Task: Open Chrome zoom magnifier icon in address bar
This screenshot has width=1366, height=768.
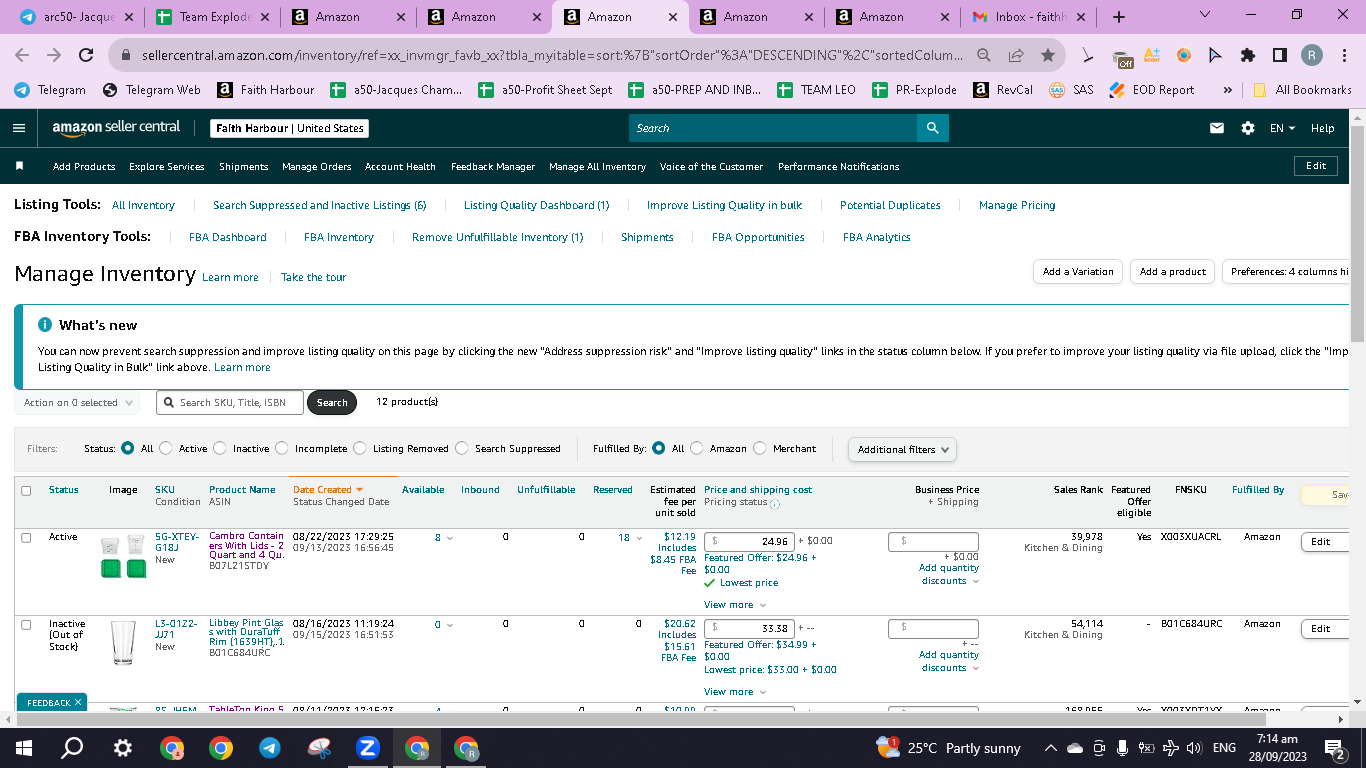Action: tap(984, 55)
